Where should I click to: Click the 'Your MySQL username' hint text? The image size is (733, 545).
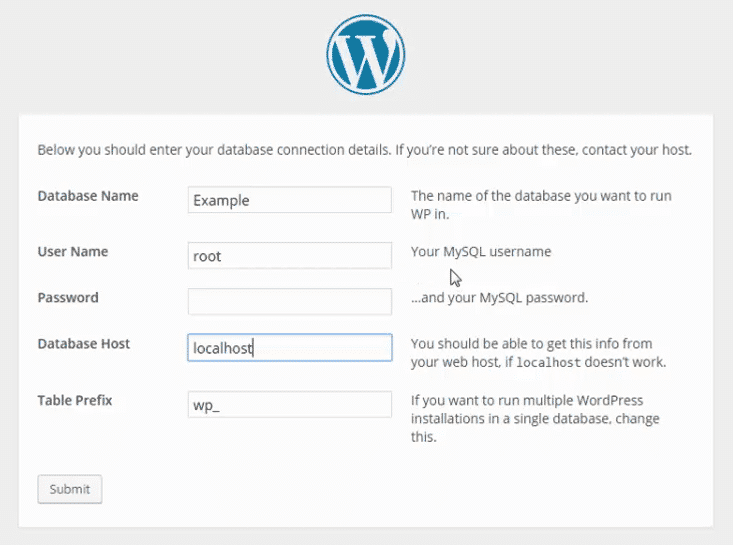point(481,252)
